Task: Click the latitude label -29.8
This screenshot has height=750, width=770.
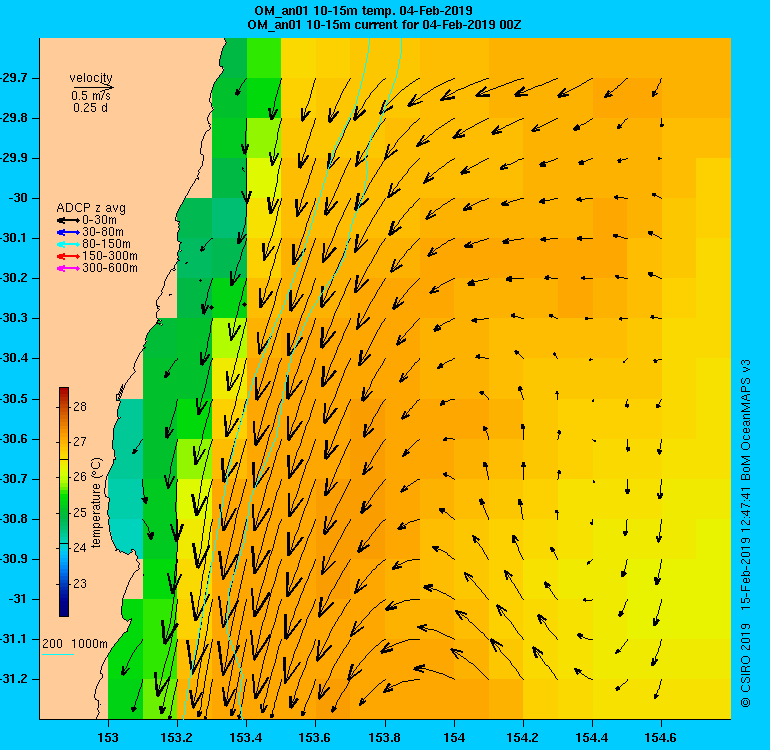Action: [x=14, y=118]
